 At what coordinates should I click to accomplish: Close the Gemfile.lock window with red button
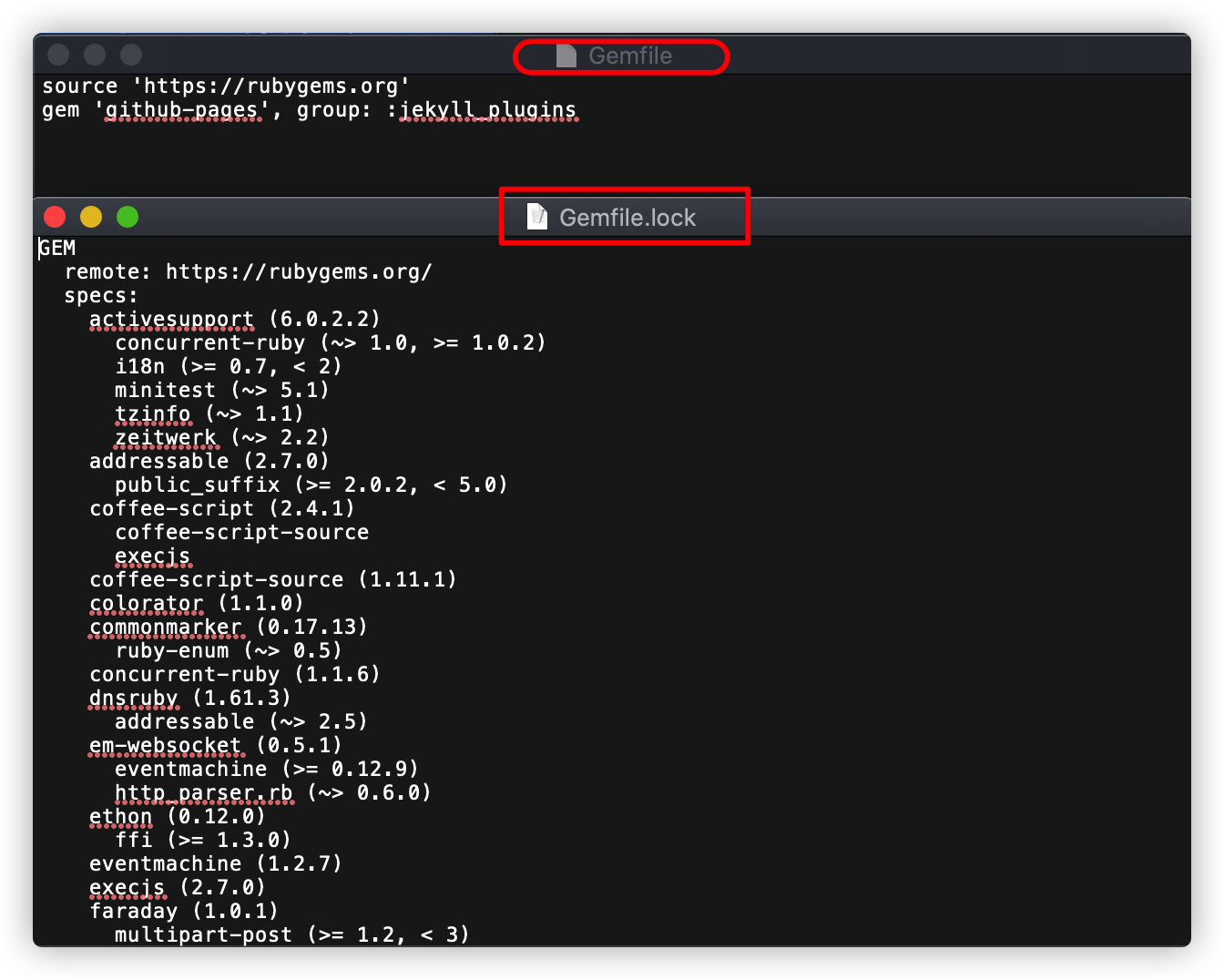coord(55,217)
